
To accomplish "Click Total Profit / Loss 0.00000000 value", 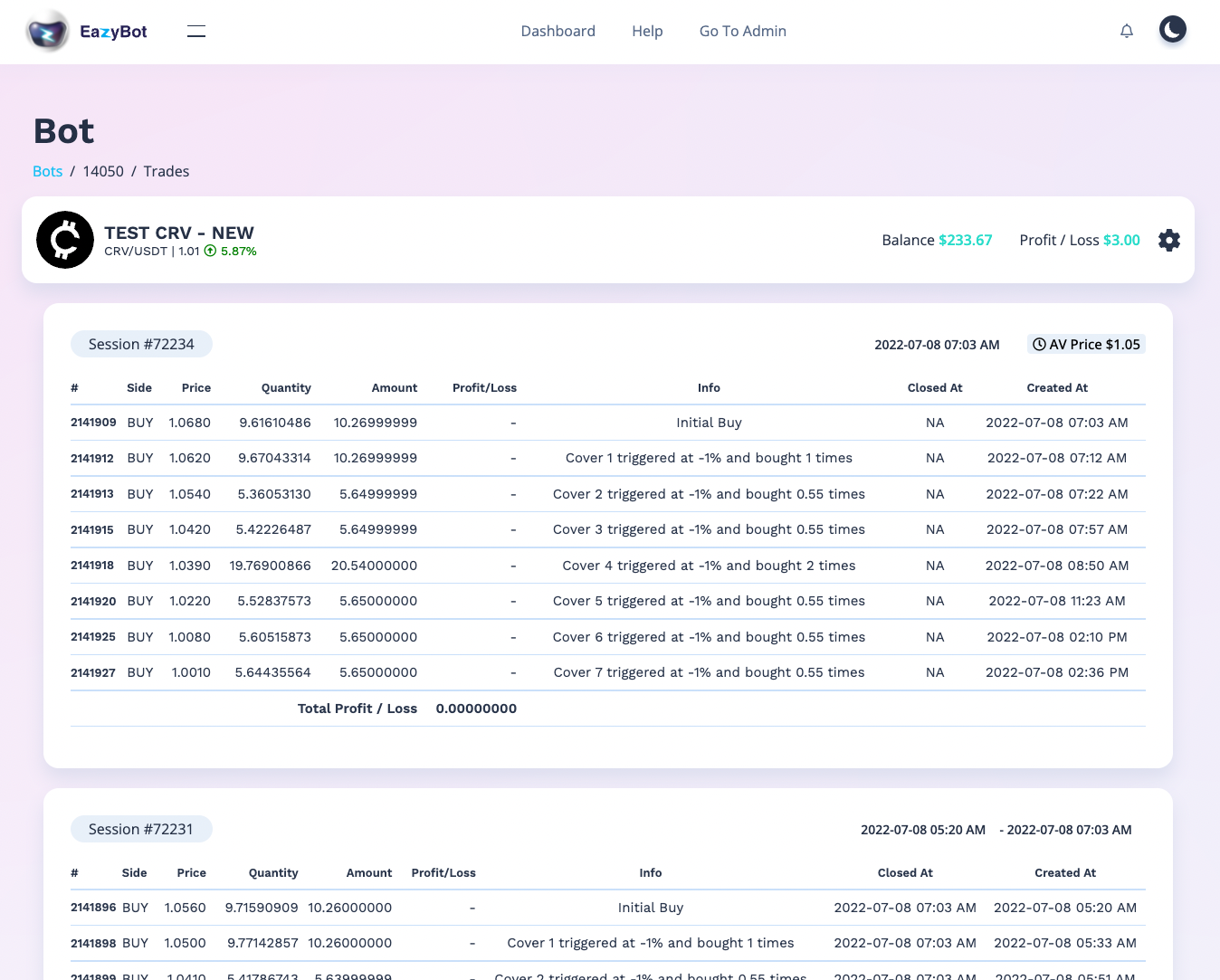I will click(x=476, y=709).
